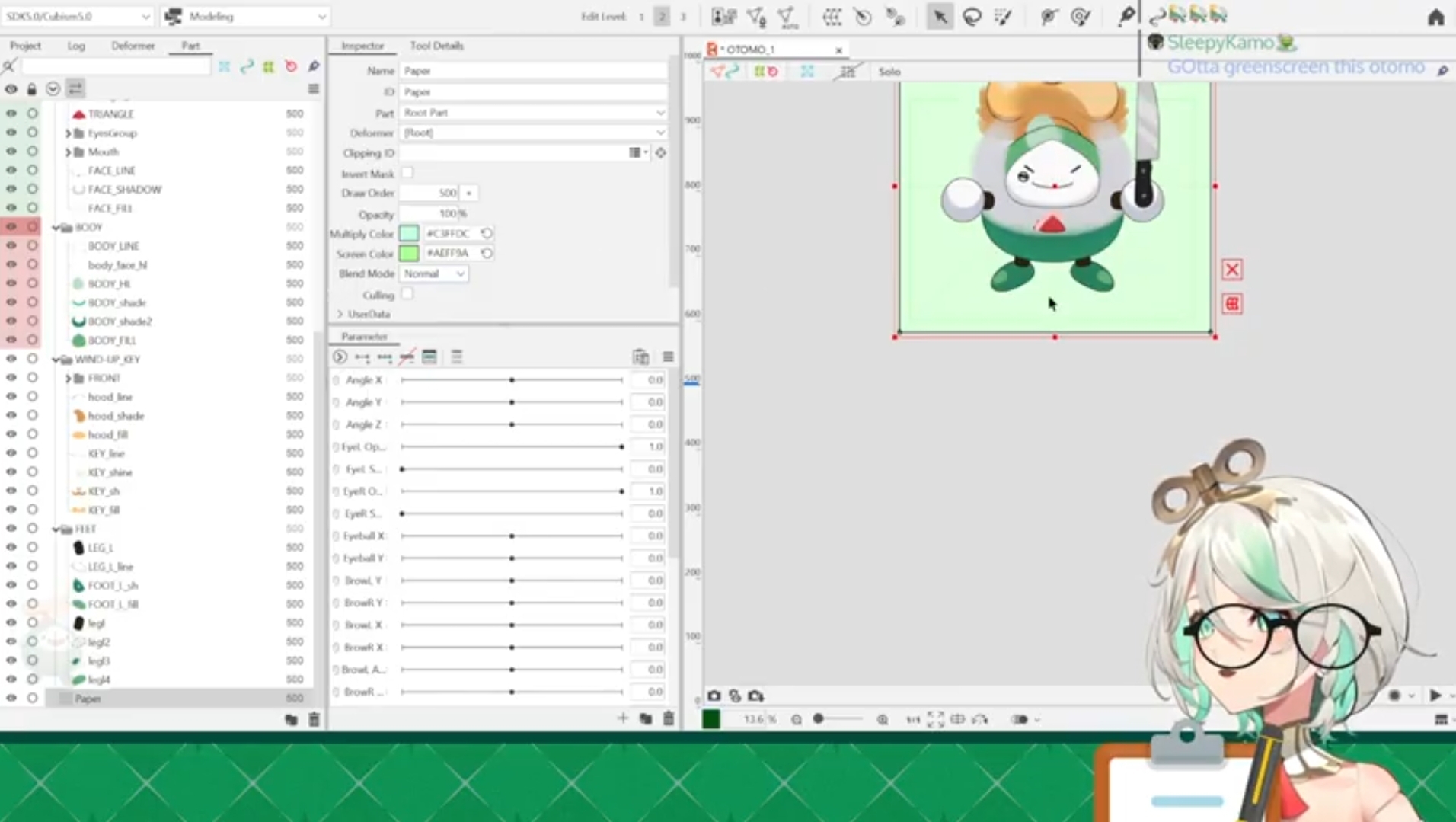The width and height of the screenshot is (1456, 822).
Task: Click the Solo button
Action: 889,72
